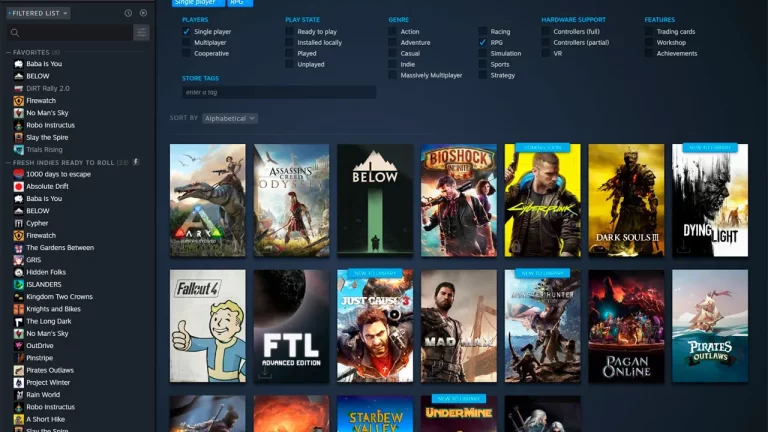Open Rain World from the sidebar list
This screenshot has height=432, width=768.
46,394
